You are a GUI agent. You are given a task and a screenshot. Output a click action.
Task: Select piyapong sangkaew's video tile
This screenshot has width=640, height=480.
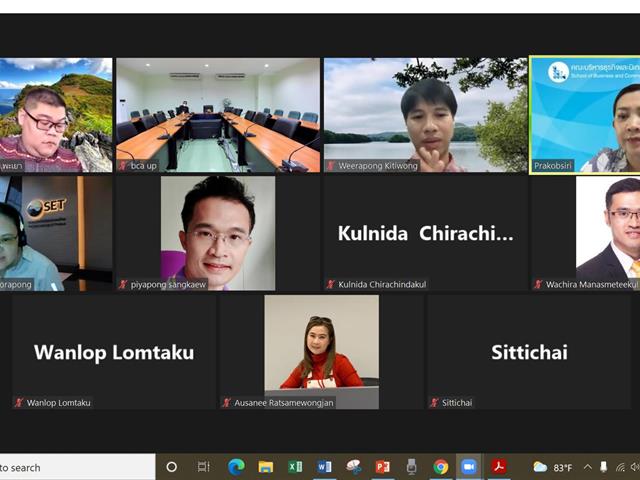(218, 233)
